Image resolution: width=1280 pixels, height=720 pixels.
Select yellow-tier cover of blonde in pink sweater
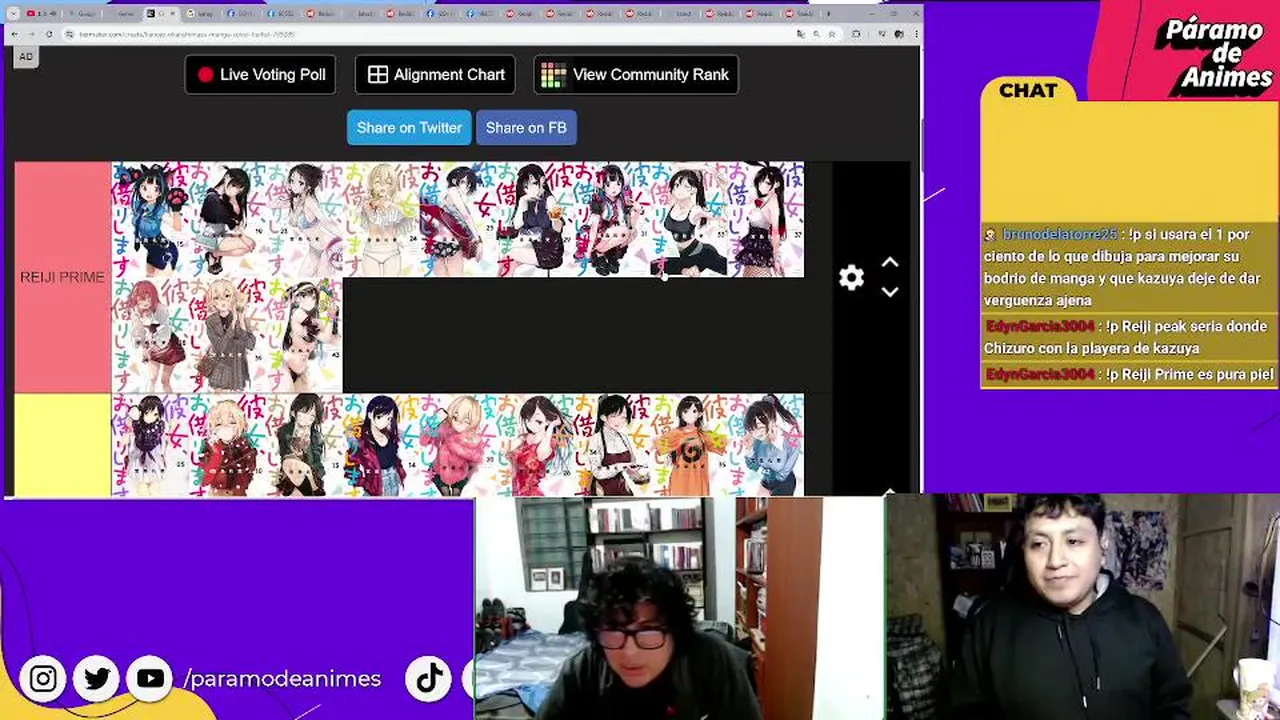point(458,445)
